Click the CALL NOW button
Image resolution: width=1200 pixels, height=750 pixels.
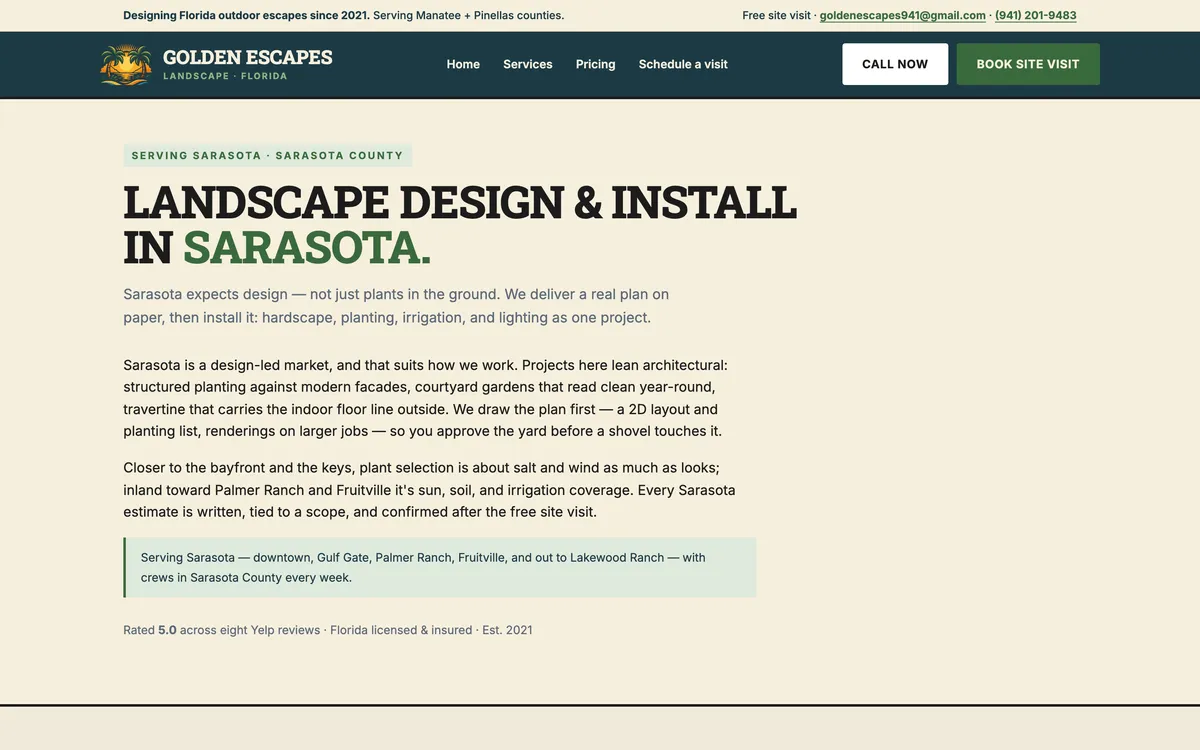(895, 64)
